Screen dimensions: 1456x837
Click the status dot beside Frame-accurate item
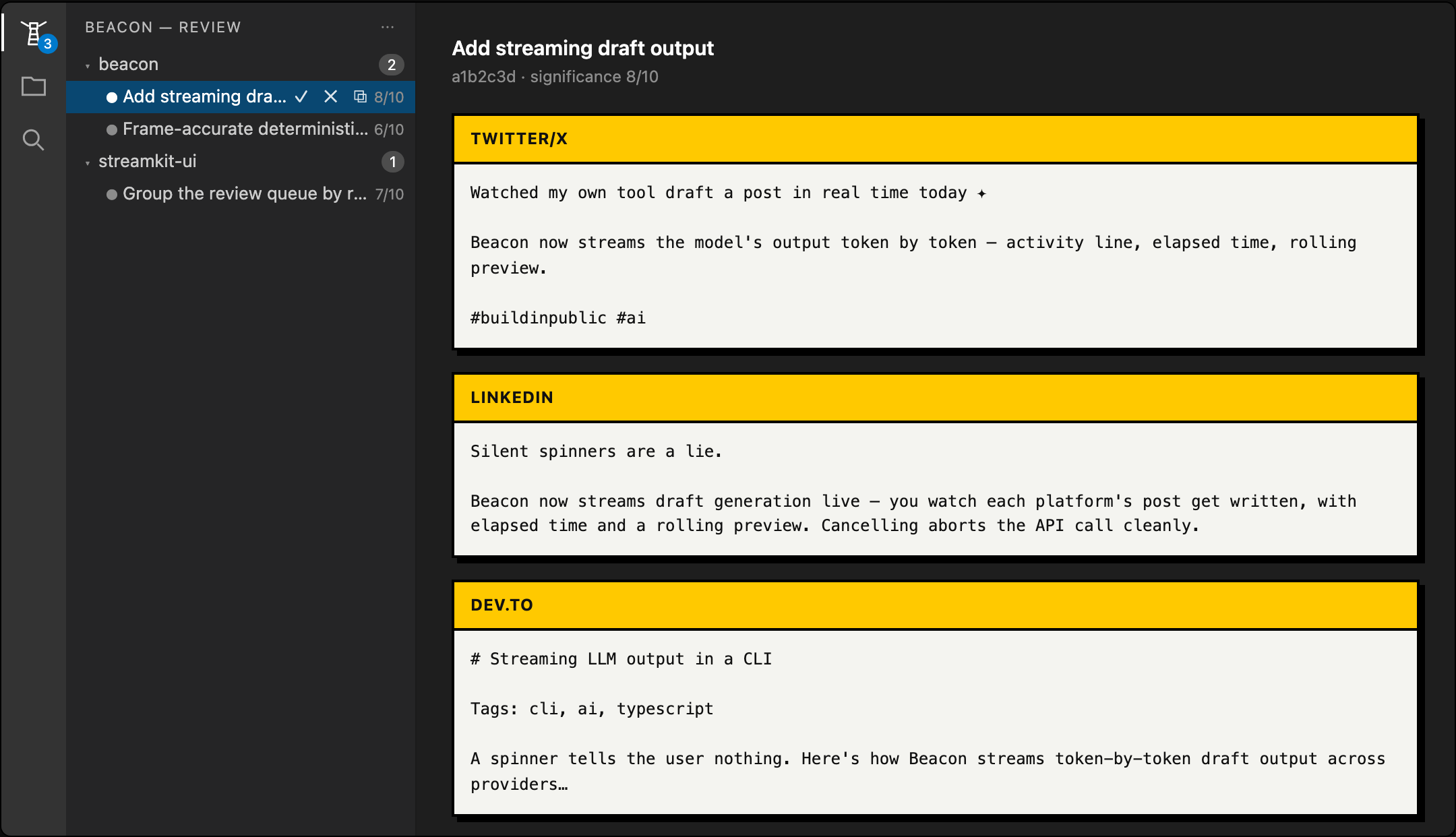(112, 129)
